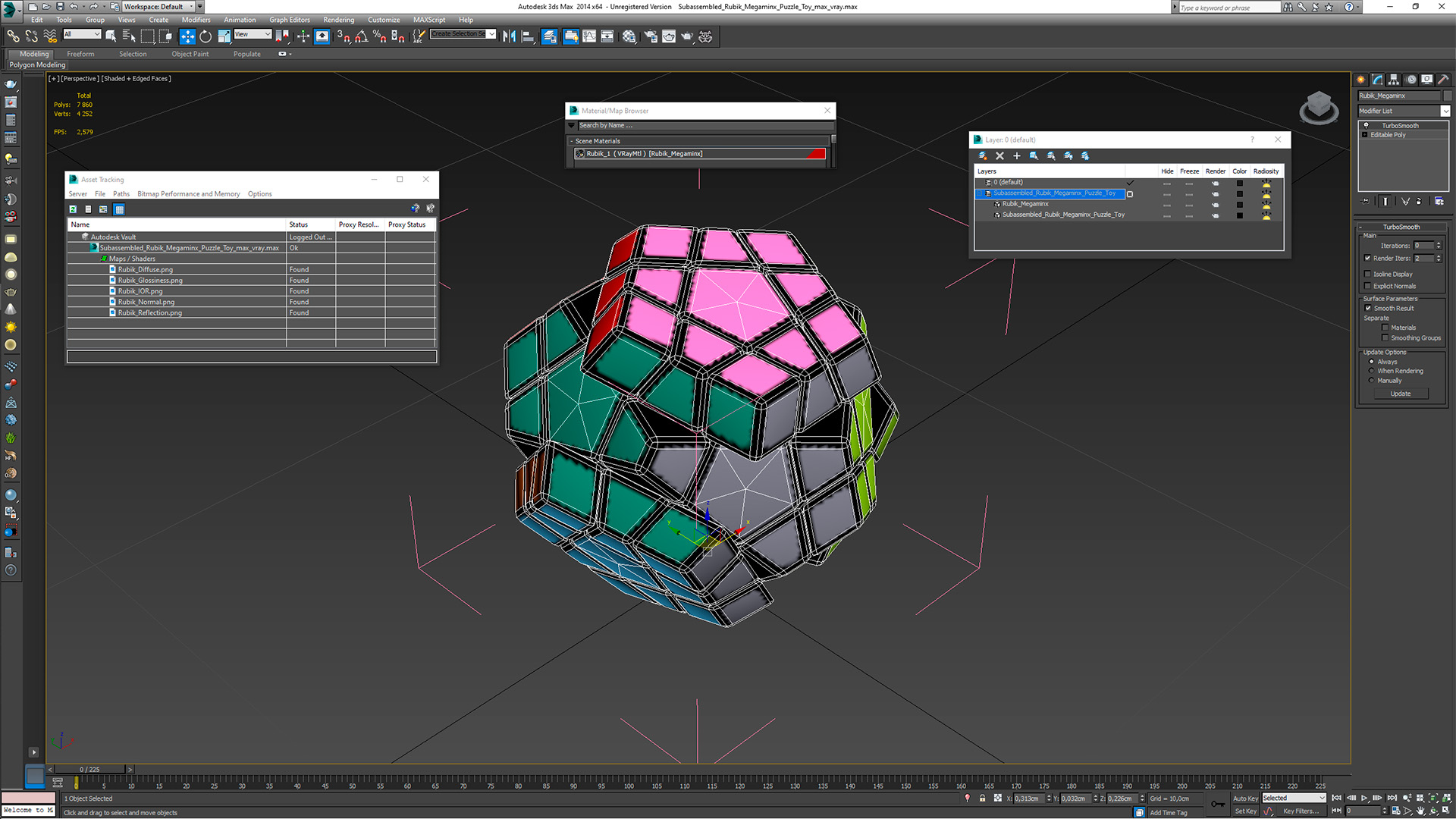1456x819 pixels.
Task: Click the Rubik_Megaminx object color swatch
Action: pyautogui.click(x=1448, y=96)
